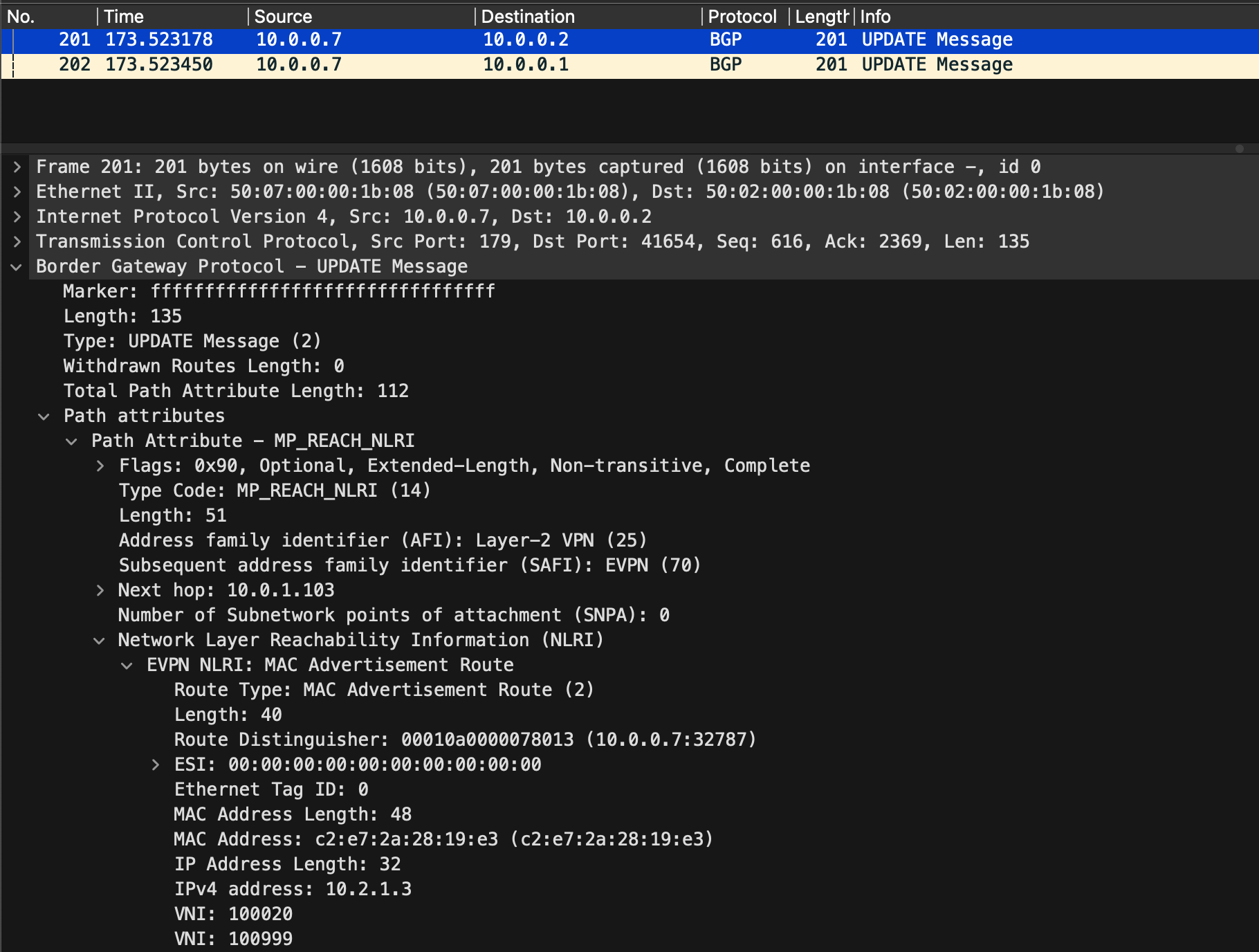Select the Type Code: MP_REACH_NLRI (14) row
1259x952 pixels.
coord(275,491)
